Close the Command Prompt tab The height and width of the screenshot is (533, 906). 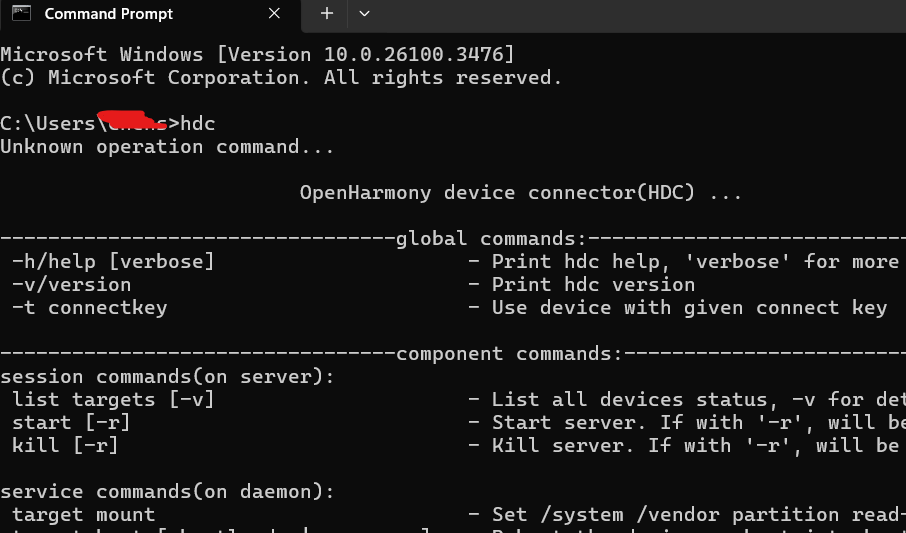tap(274, 13)
